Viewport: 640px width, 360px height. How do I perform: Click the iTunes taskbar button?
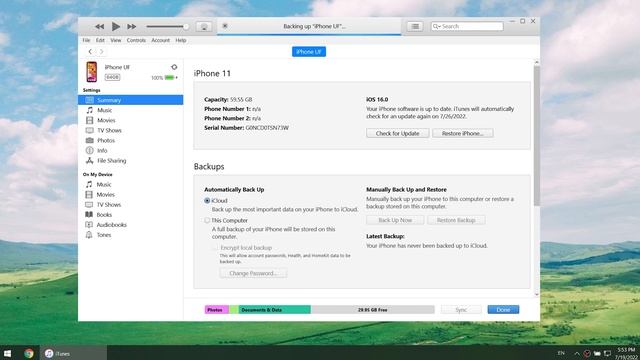pyautogui.click(x=74, y=353)
